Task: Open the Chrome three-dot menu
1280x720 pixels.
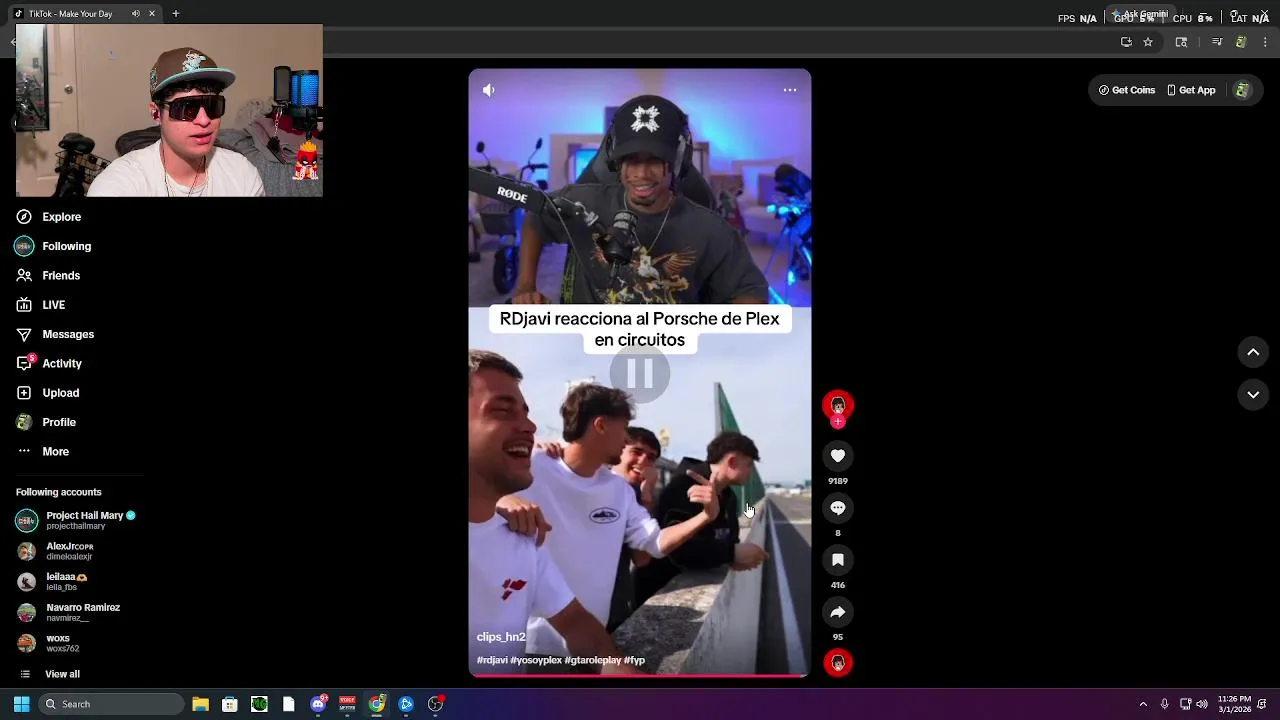Action: click(x=1265, y=42)
